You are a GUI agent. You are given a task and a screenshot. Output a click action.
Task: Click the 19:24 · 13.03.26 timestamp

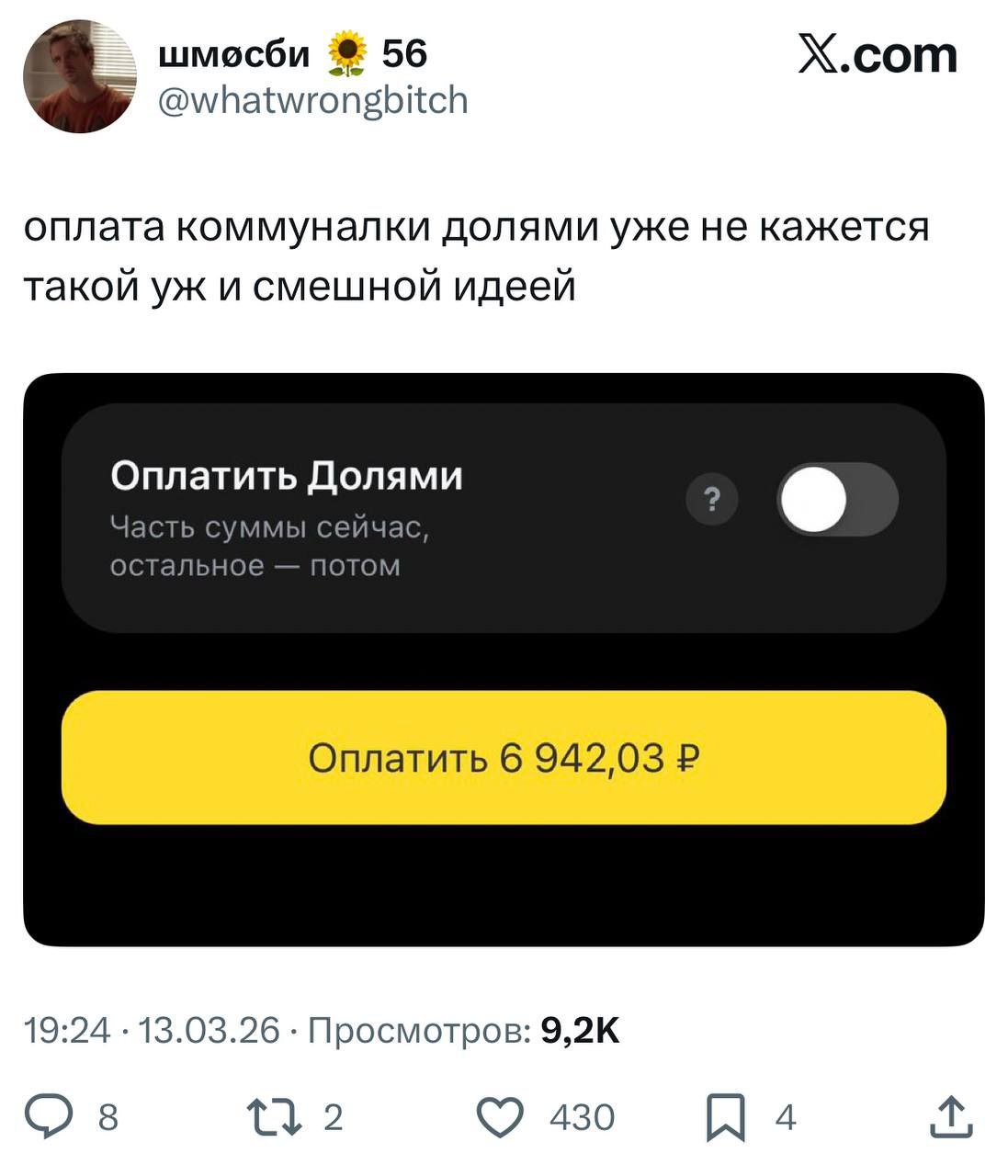tap(151, 1030)
